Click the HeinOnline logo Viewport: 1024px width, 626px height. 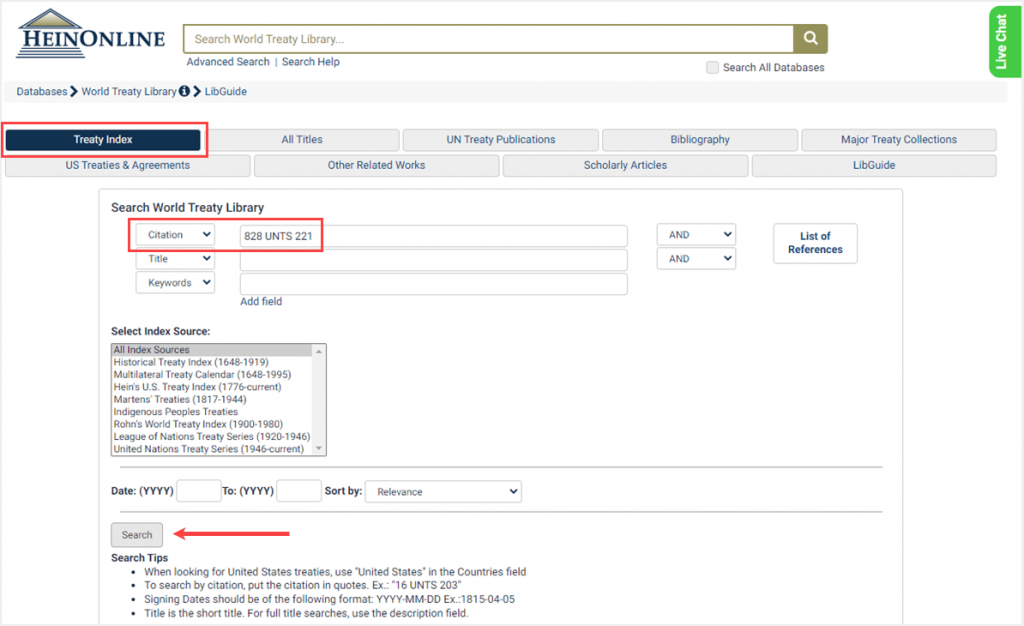click(91, 34)
